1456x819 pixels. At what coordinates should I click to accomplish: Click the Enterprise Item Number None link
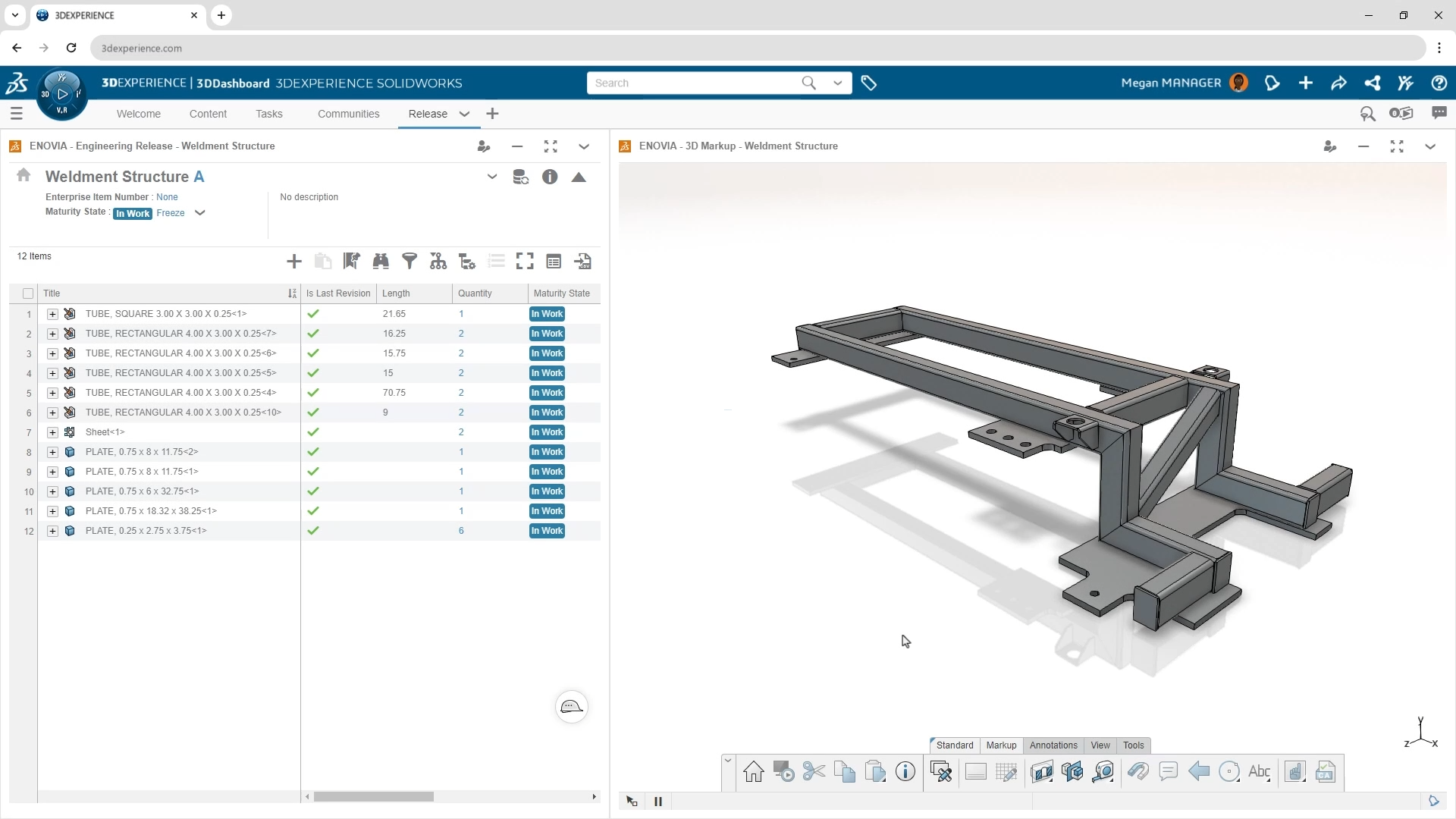[167, 197]
